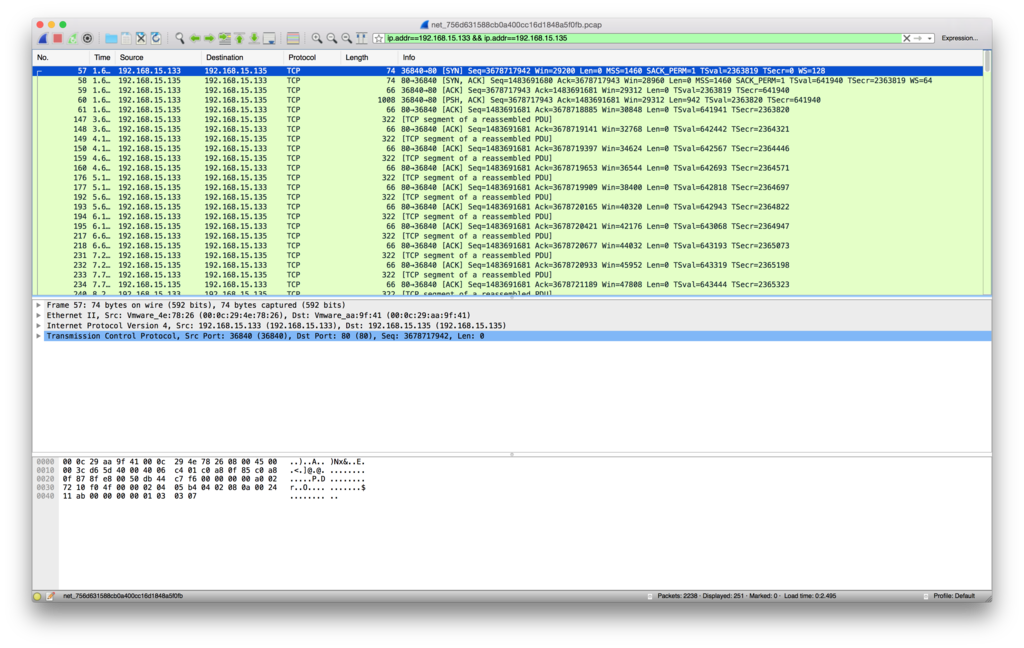This screenshot has height=648, width=1024.
Task: Toggle the filter bookmark star
Action: 378,38
